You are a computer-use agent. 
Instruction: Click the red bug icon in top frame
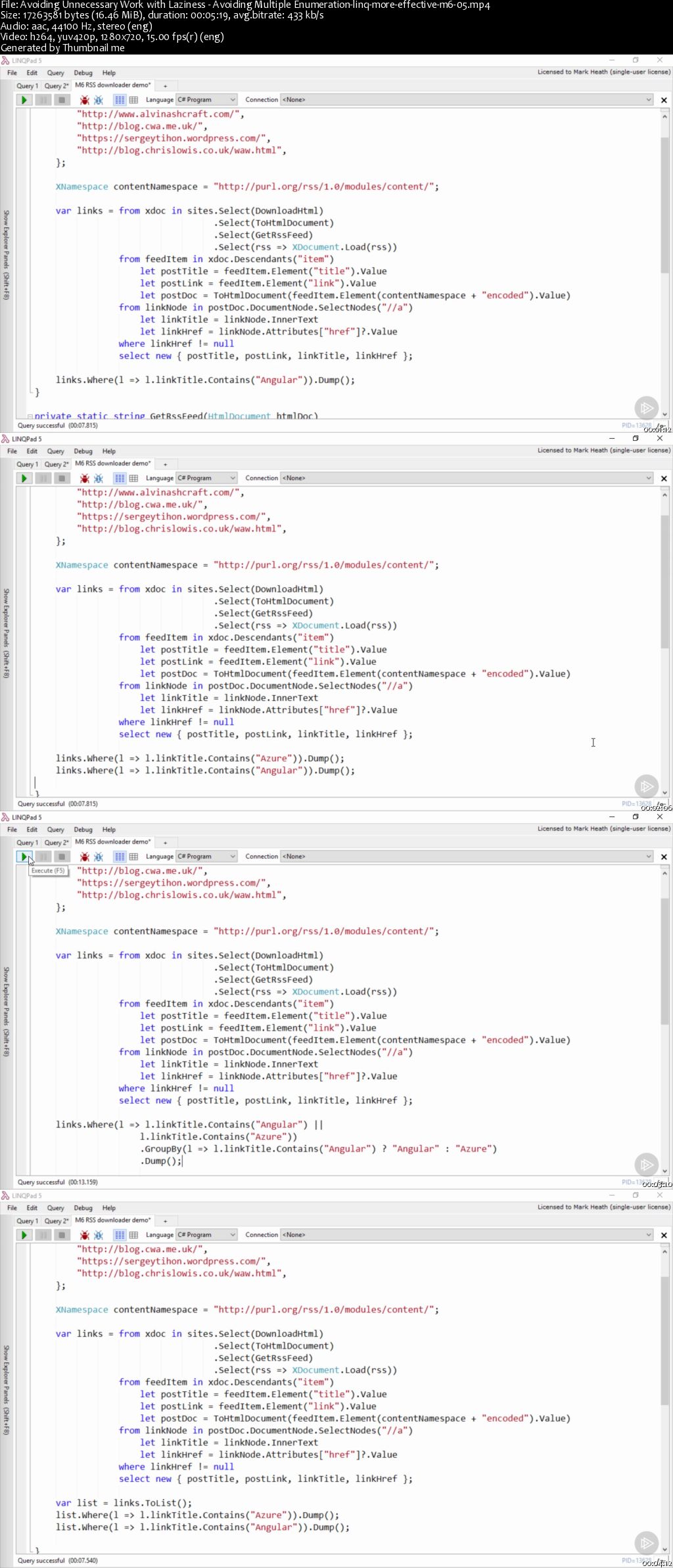click(85, 100)
